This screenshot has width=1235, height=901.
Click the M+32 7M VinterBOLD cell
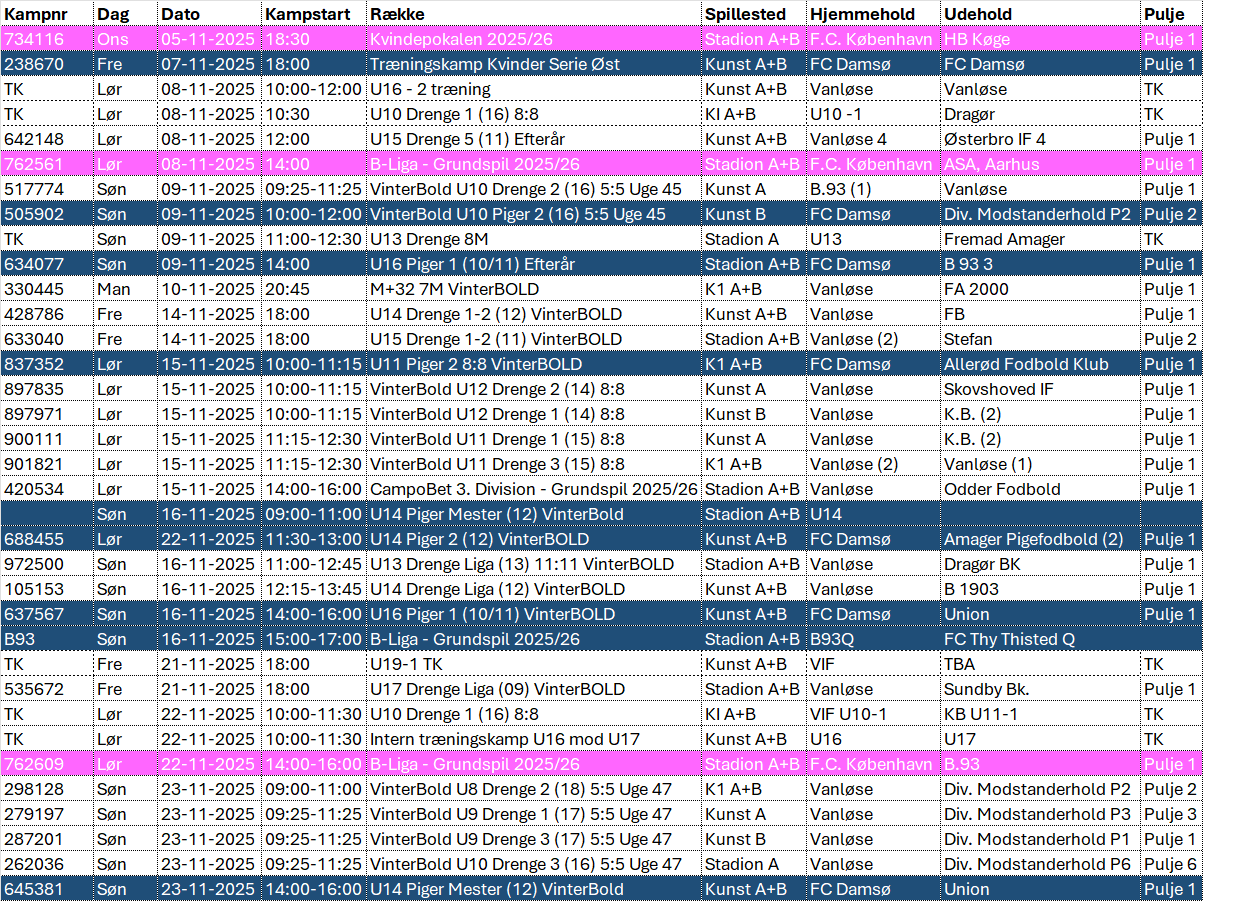[454, 289]
